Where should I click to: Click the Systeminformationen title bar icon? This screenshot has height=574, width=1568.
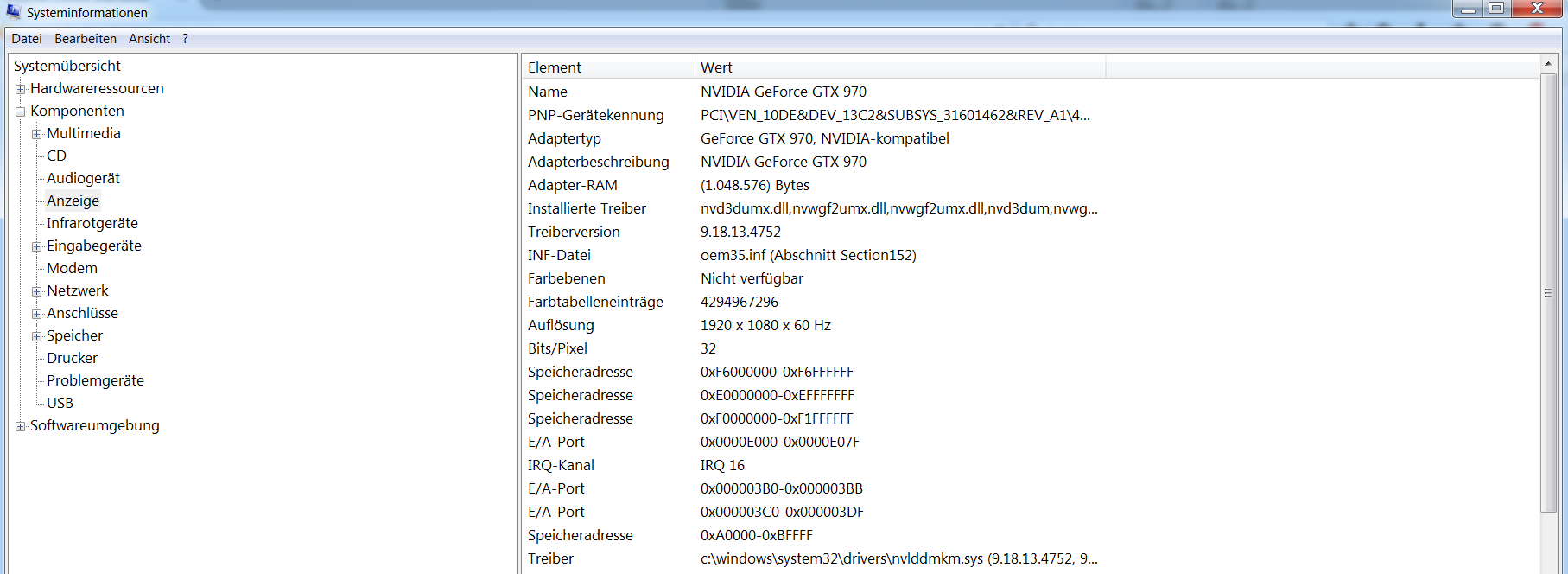click(x=13, y=11)
